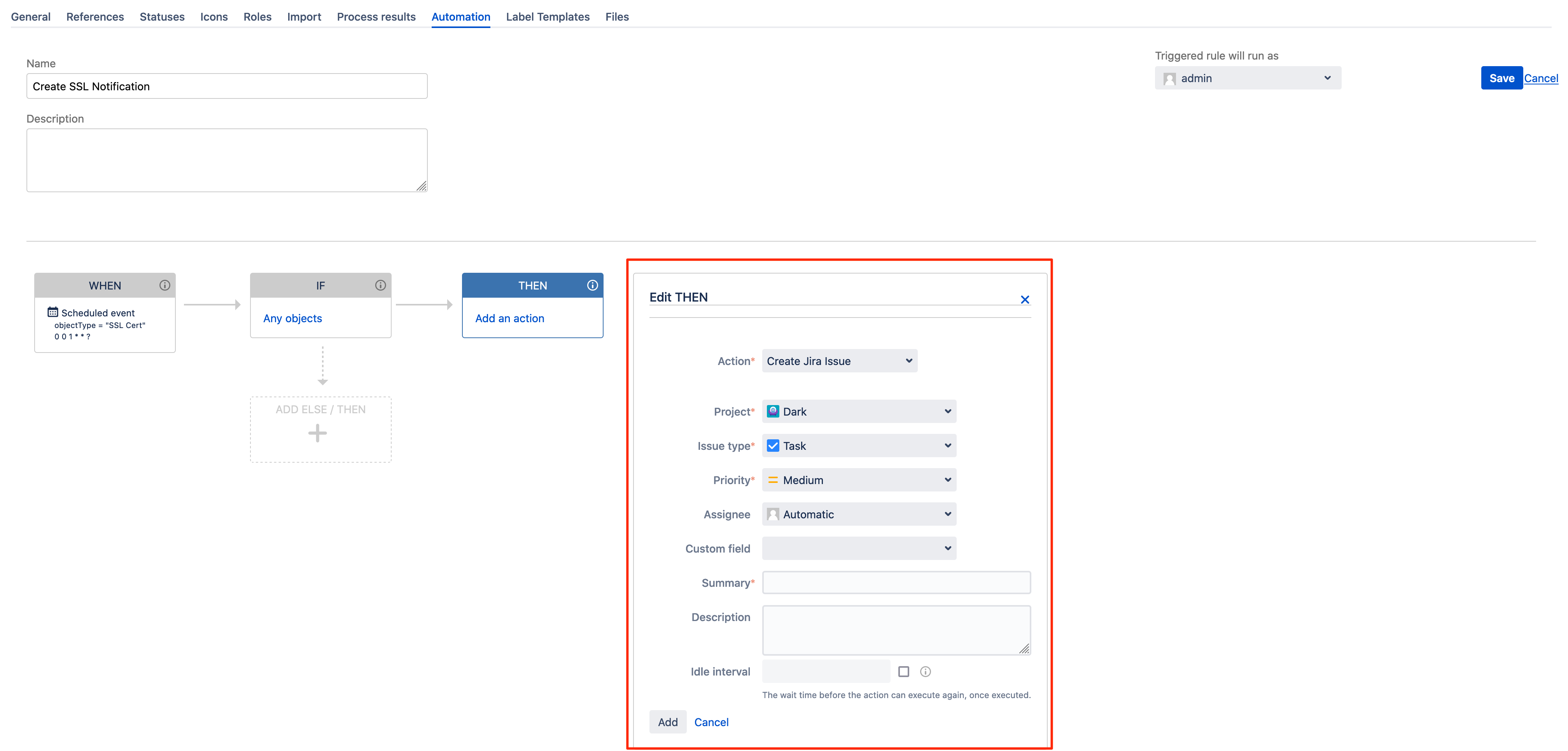Expand the Issue type dropdown
The image size is (1568, 751).
point(858,446)
